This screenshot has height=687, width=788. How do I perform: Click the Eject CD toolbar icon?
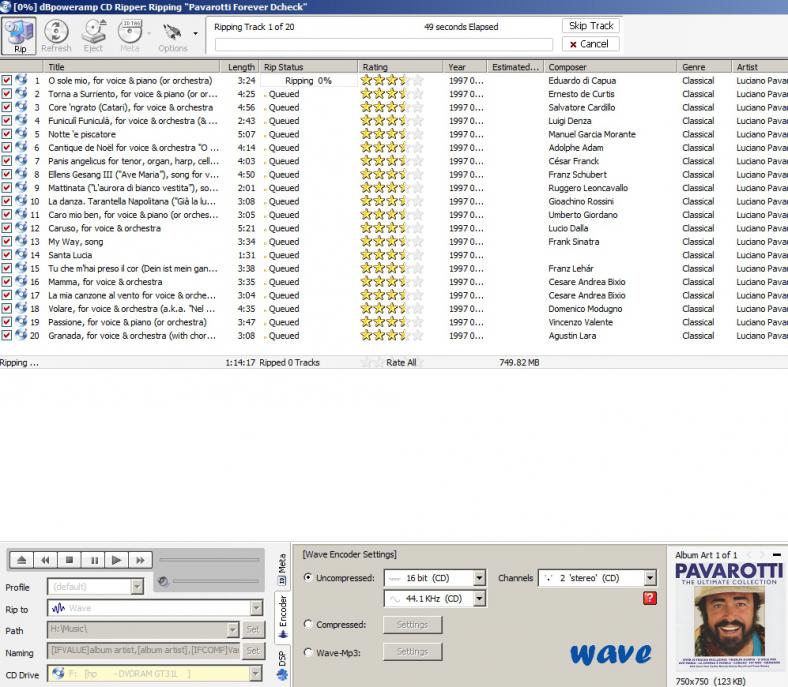click(x=93, y=35)
